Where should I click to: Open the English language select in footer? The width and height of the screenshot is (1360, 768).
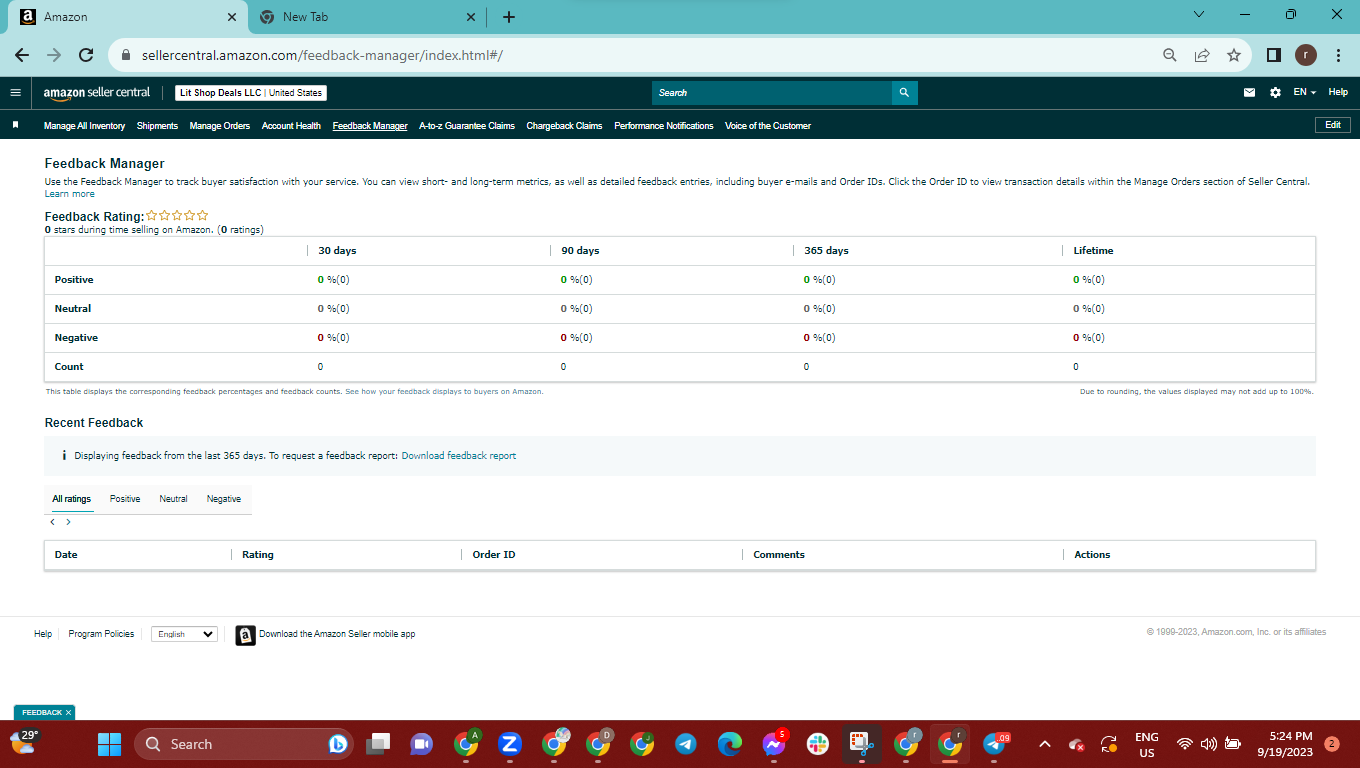[x=184, y=634]
